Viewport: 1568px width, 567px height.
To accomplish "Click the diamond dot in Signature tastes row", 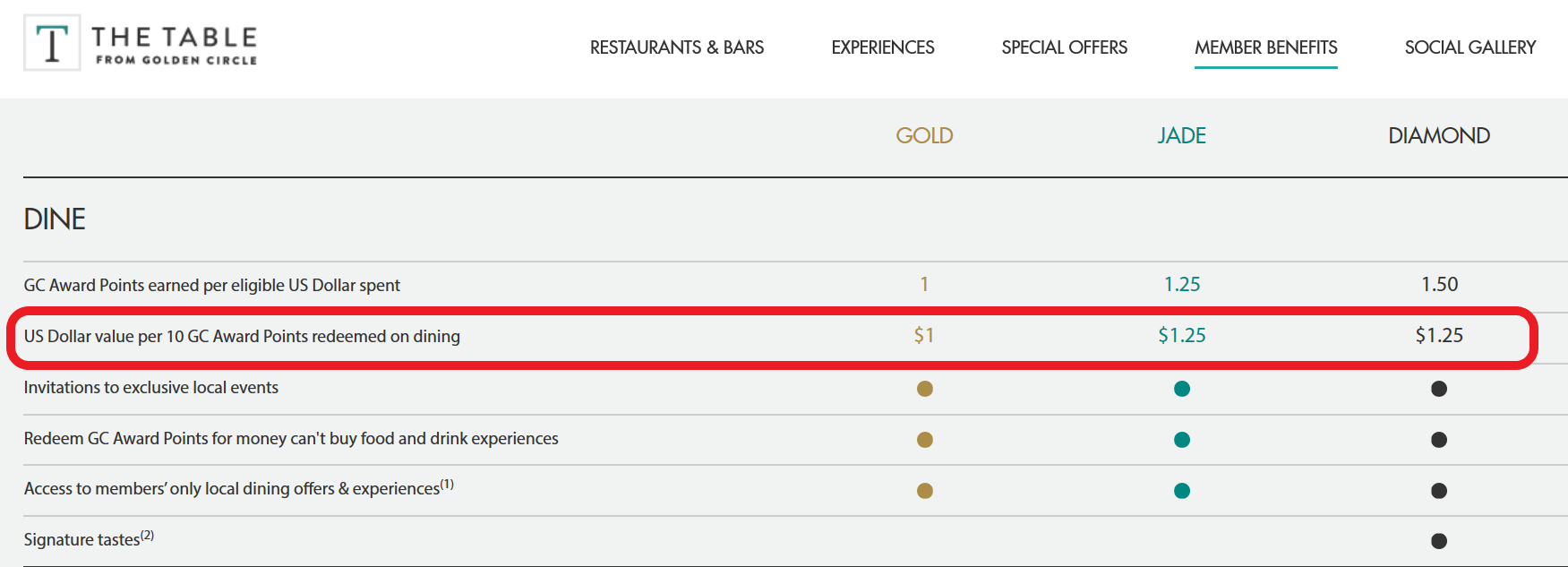I will (1439, 541).
